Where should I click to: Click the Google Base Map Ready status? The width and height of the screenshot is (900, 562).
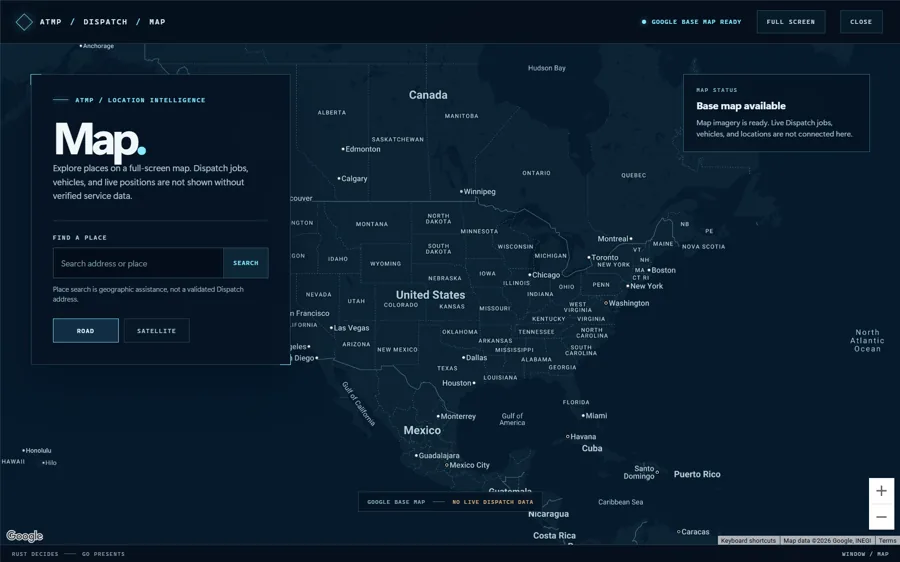(x=692, y=22)
